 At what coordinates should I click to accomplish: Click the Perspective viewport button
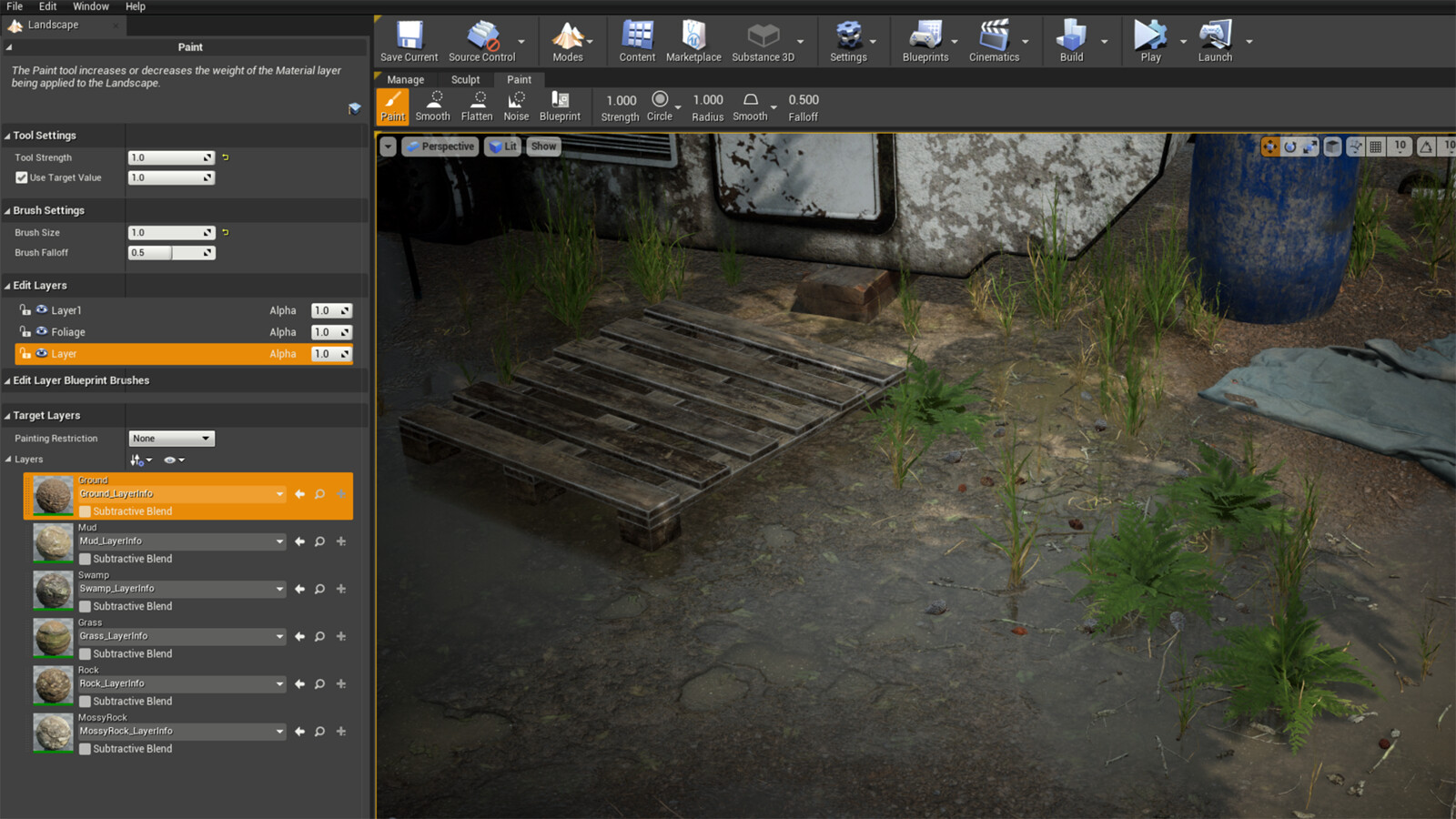tap(440, 147)
